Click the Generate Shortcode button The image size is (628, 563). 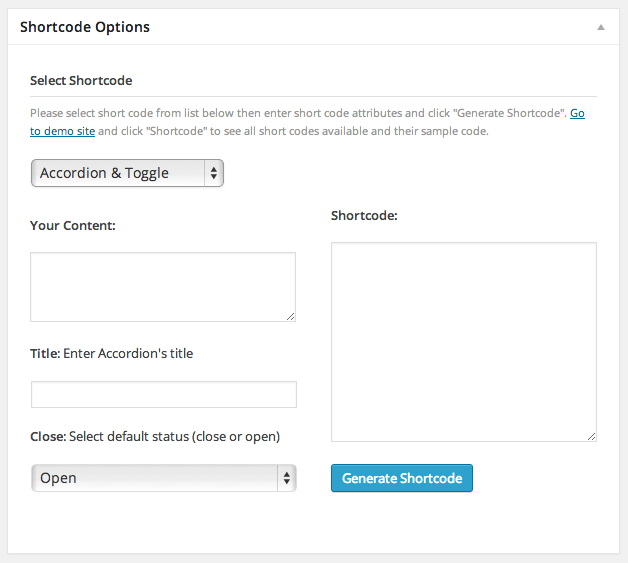pyautogui.click(x=402, y=478)
